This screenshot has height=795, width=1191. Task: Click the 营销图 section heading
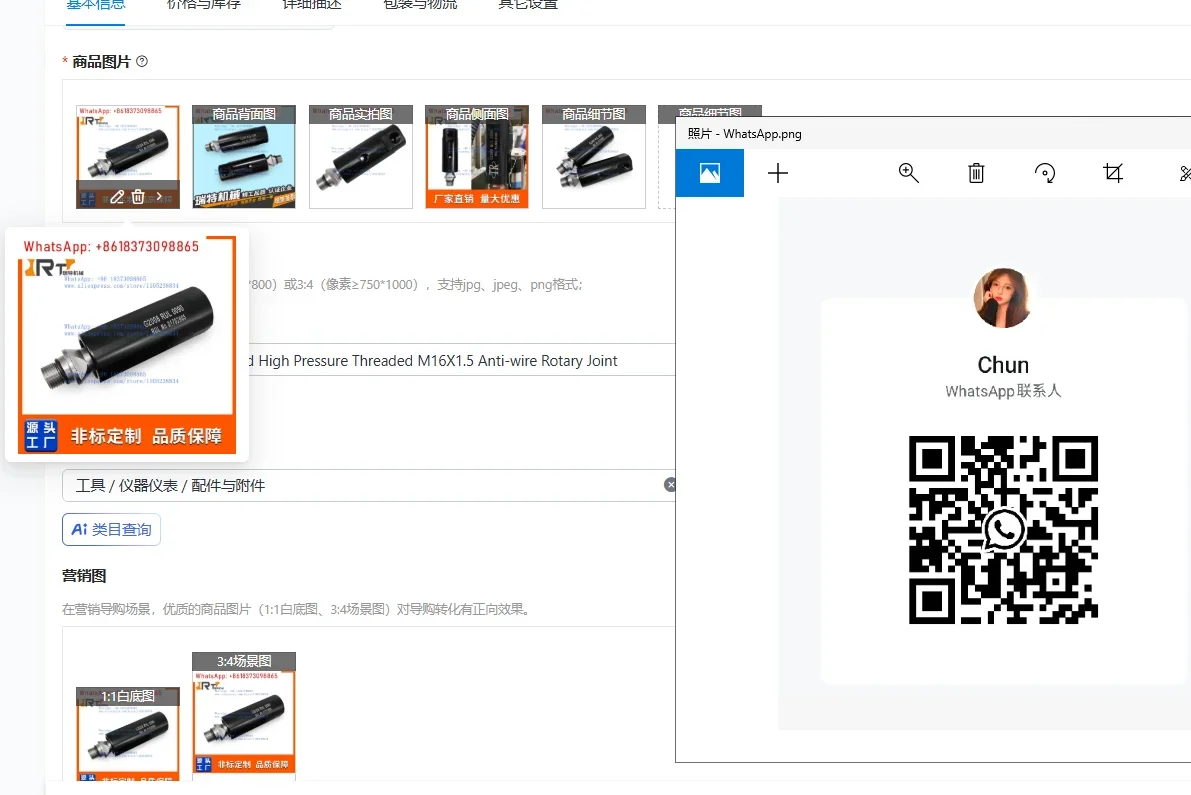(84, 576)
